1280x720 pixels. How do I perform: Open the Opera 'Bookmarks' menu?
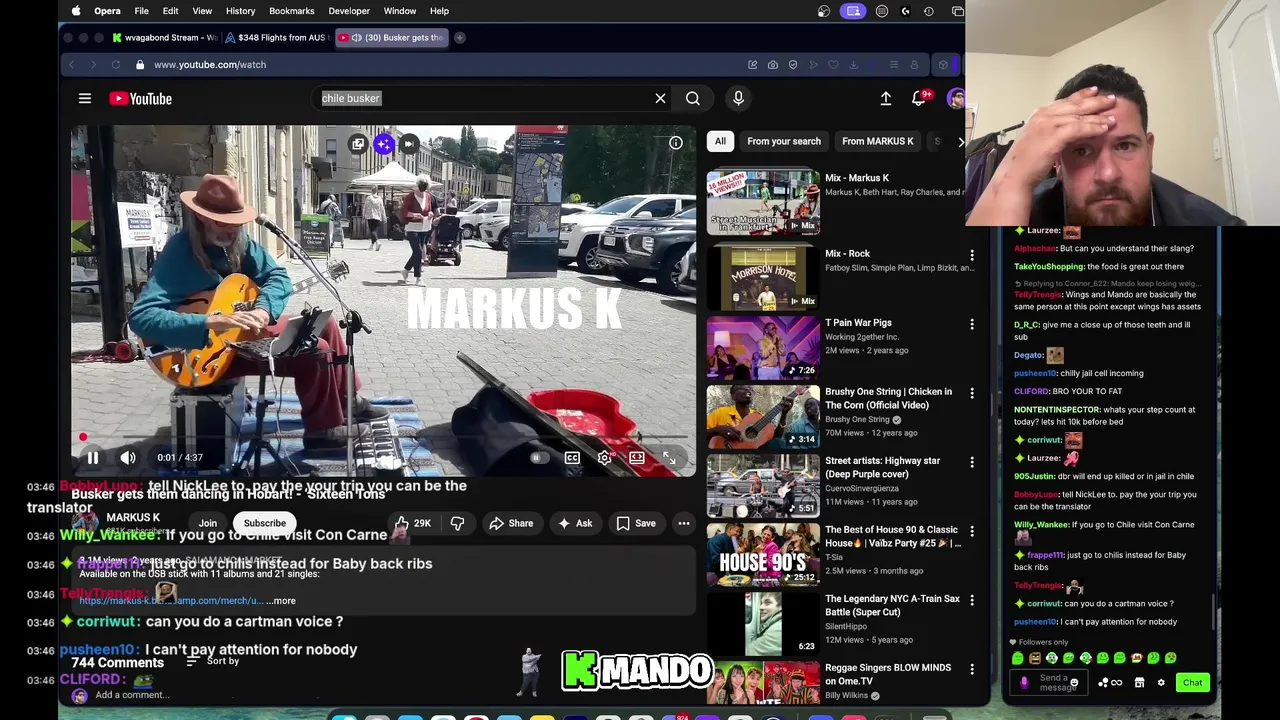tap(292, 11)
